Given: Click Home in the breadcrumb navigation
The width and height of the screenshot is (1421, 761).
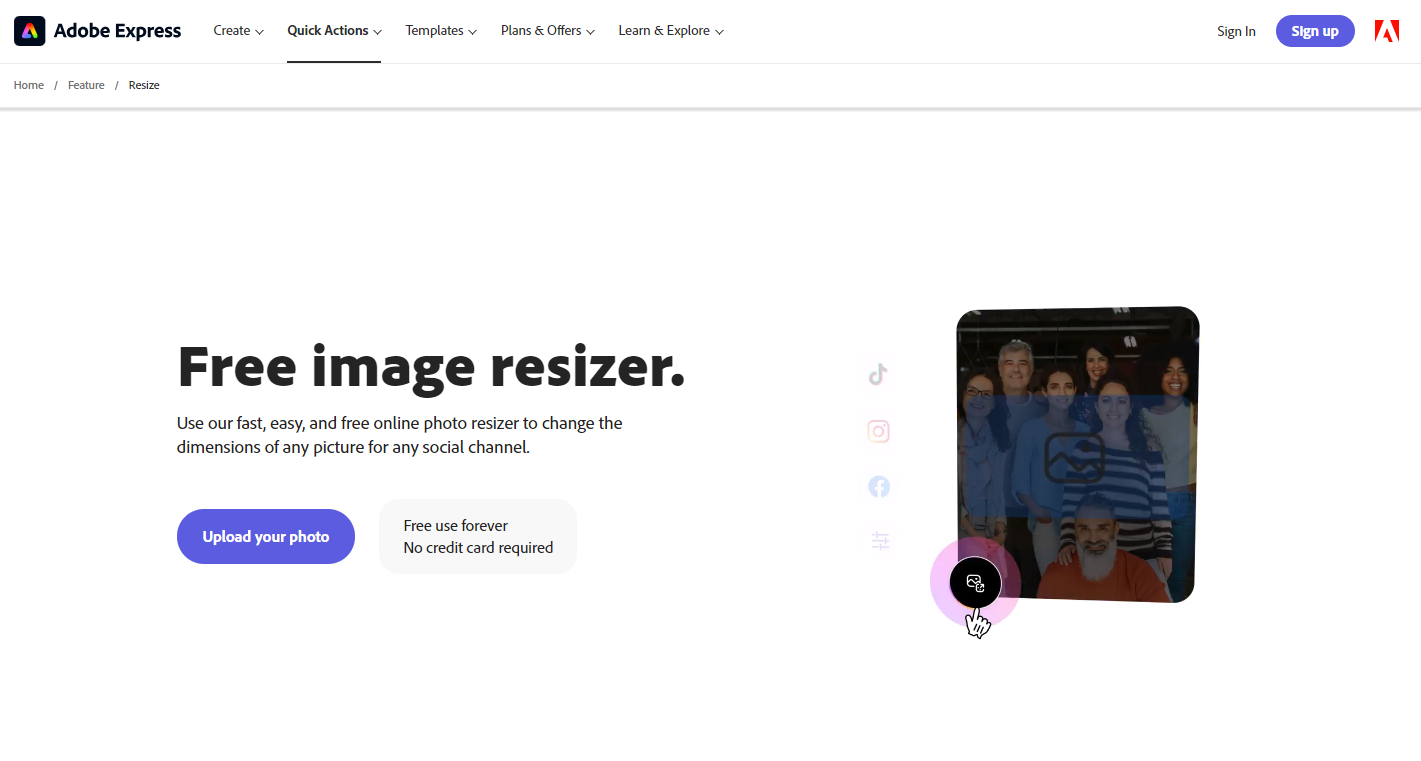Looking at the screenshot, I should (x=28, y=85).
